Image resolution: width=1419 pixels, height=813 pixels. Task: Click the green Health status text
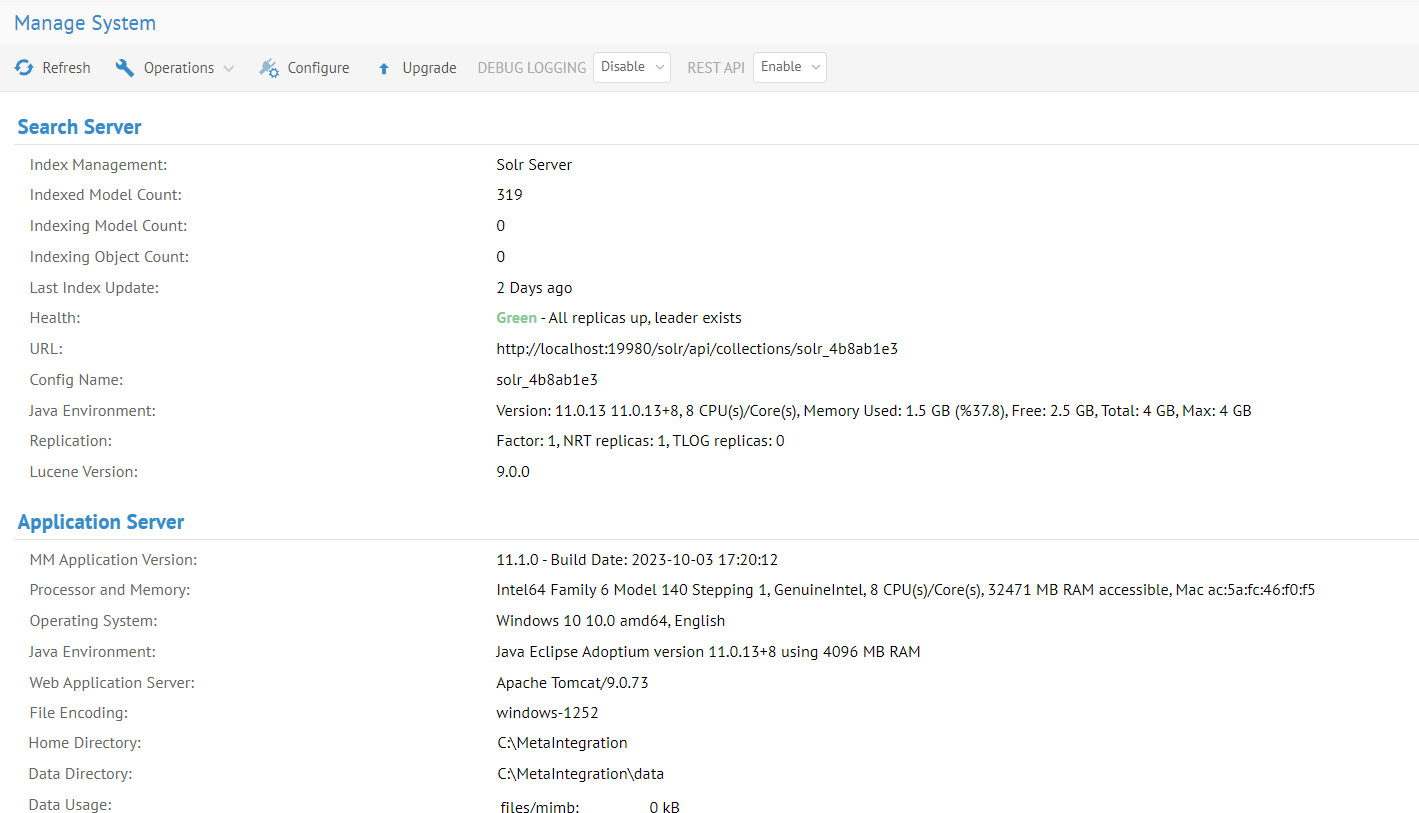click(x=516, y=318)
